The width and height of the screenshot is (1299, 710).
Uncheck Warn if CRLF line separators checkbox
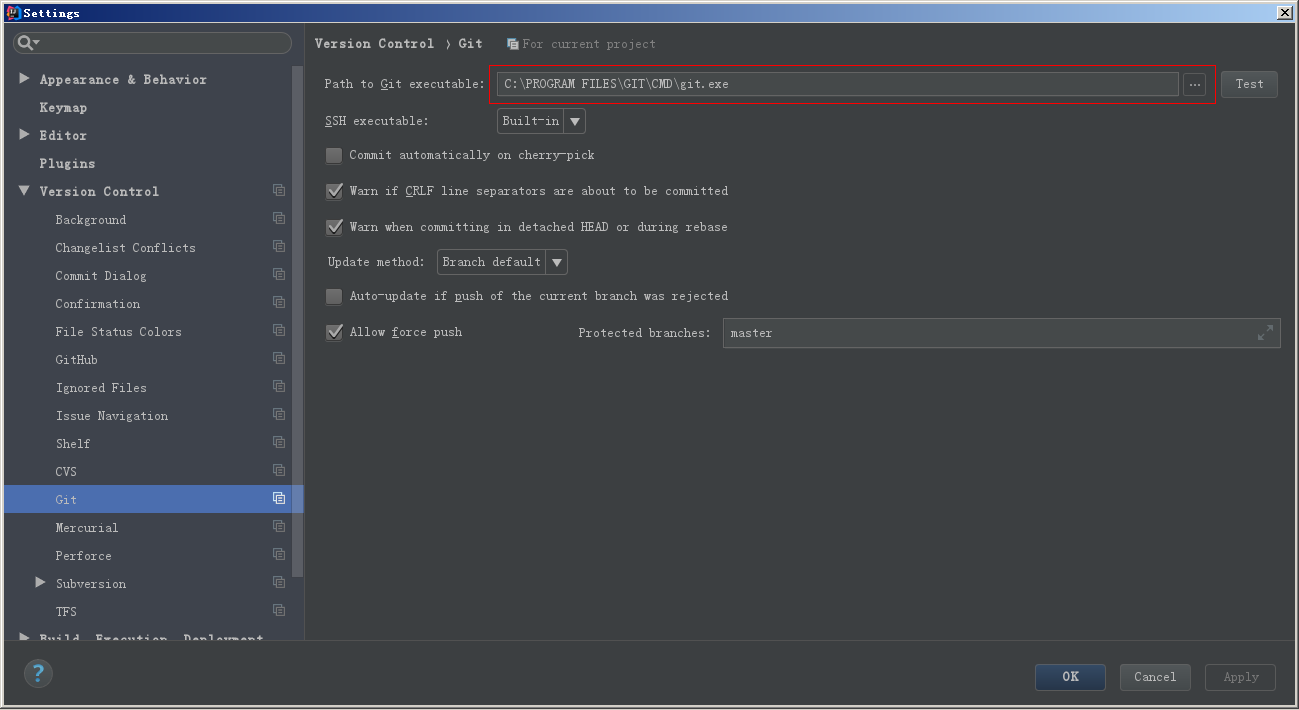tap(334, 191)
